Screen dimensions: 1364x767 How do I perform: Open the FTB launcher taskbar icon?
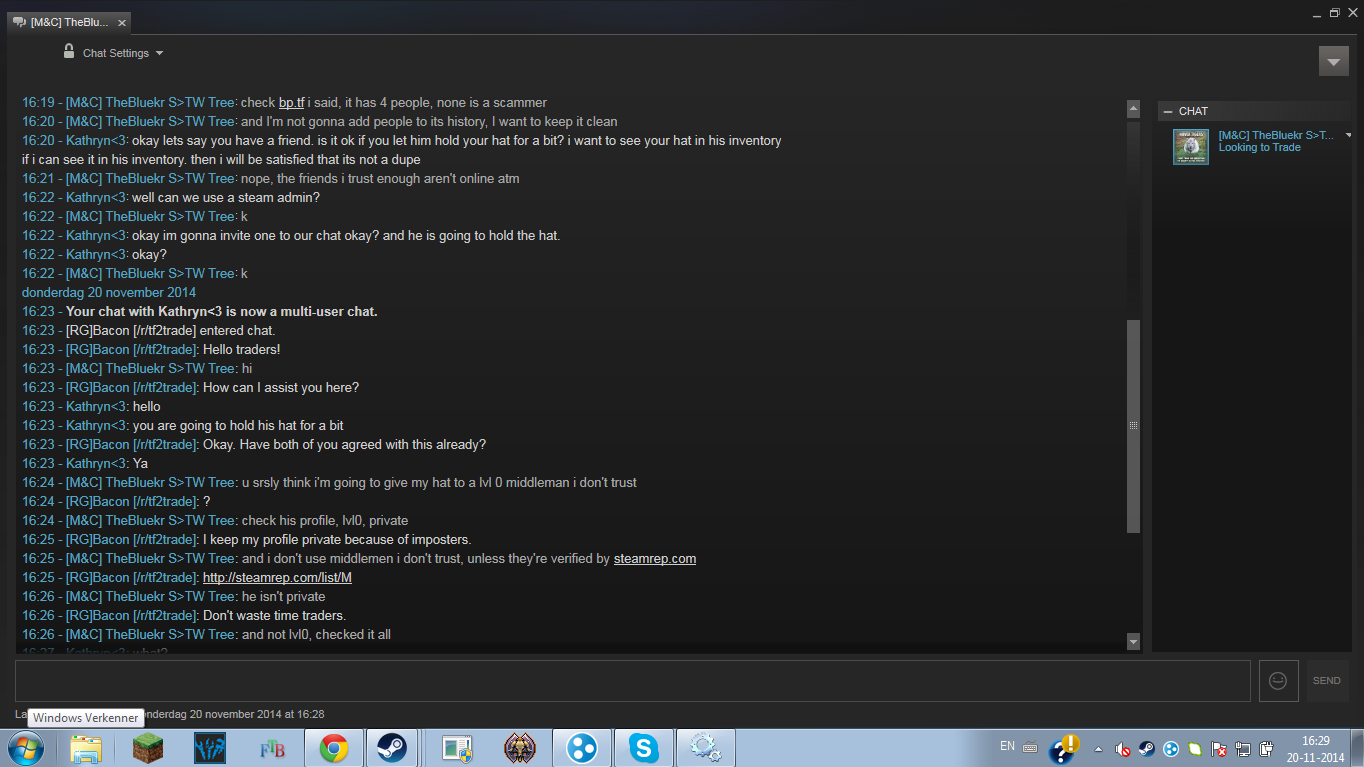pos(272,747)
